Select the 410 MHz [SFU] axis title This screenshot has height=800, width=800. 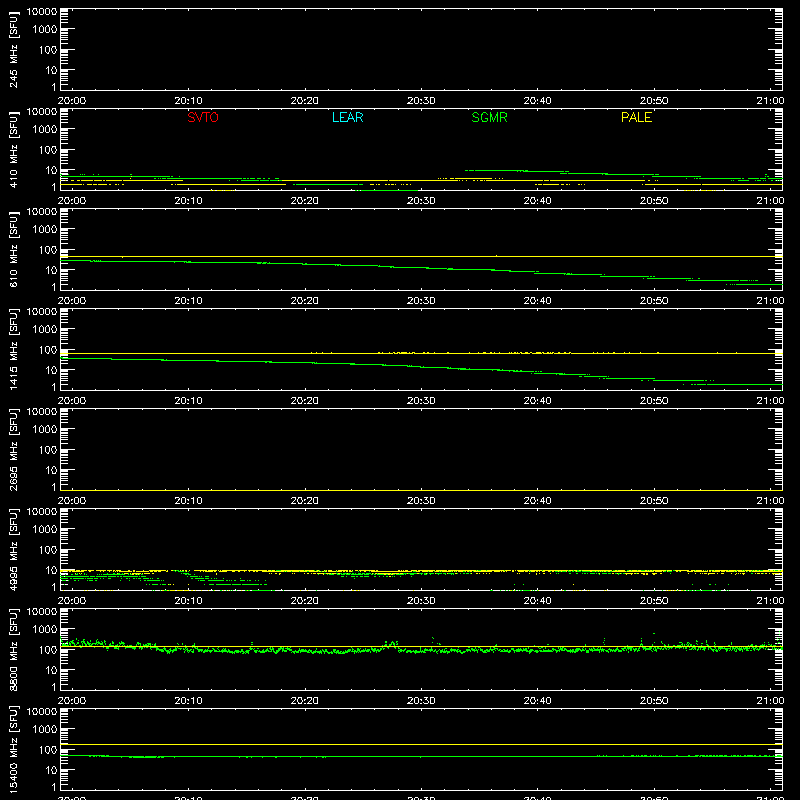pyautogui.click(x=13, y=150)
